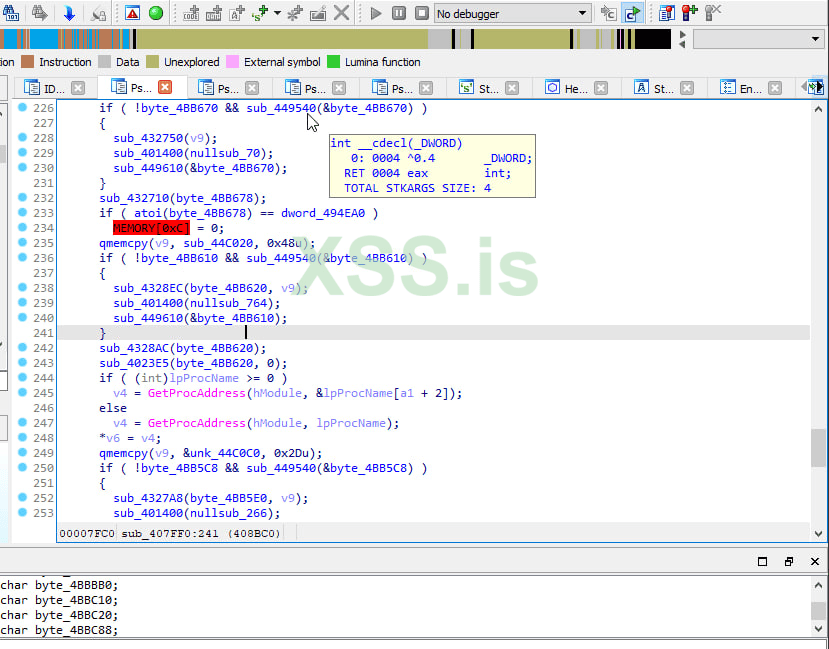Click the add breakpoint red light icon
829x649 pixels.
[x=689, y=13]
